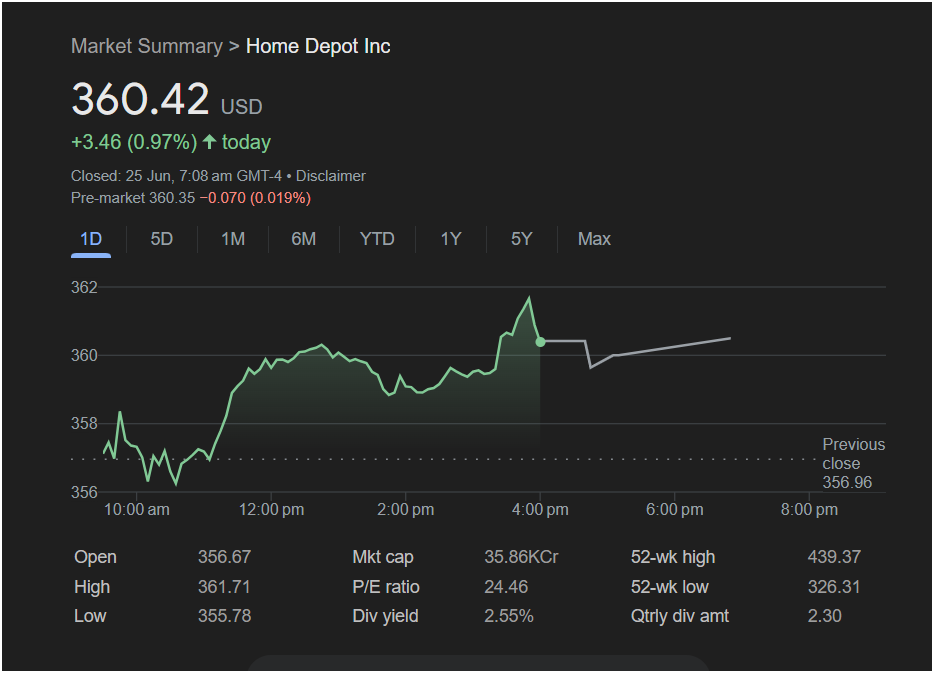The image size is (934, 673).
Task: Click the 4:00 pm axis label
Action: tap(540, 510)
